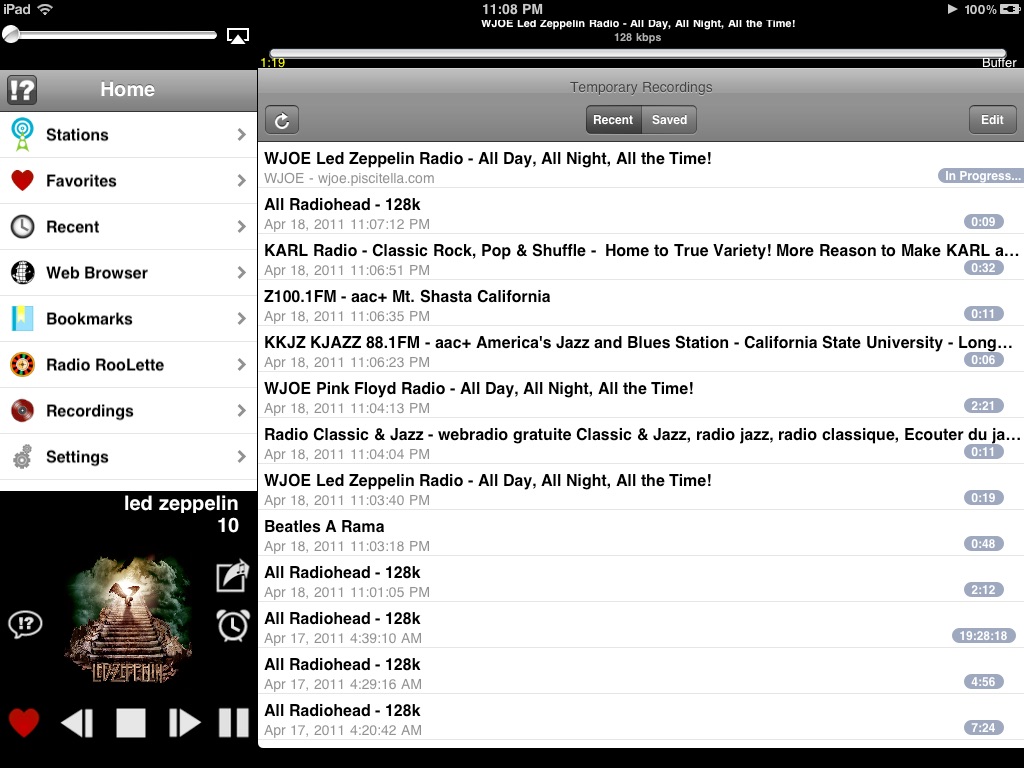Skip to next station
Viewport: 1024px width, 768px height.
pos(184,723)
